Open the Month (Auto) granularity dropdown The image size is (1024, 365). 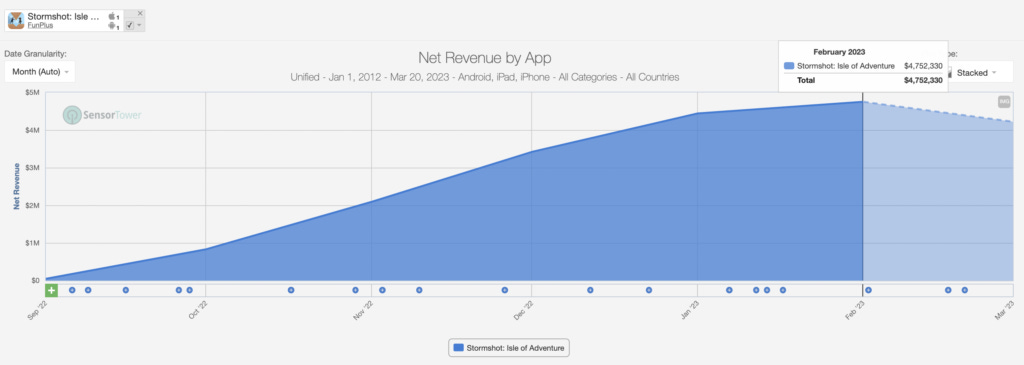click(40, 72)
